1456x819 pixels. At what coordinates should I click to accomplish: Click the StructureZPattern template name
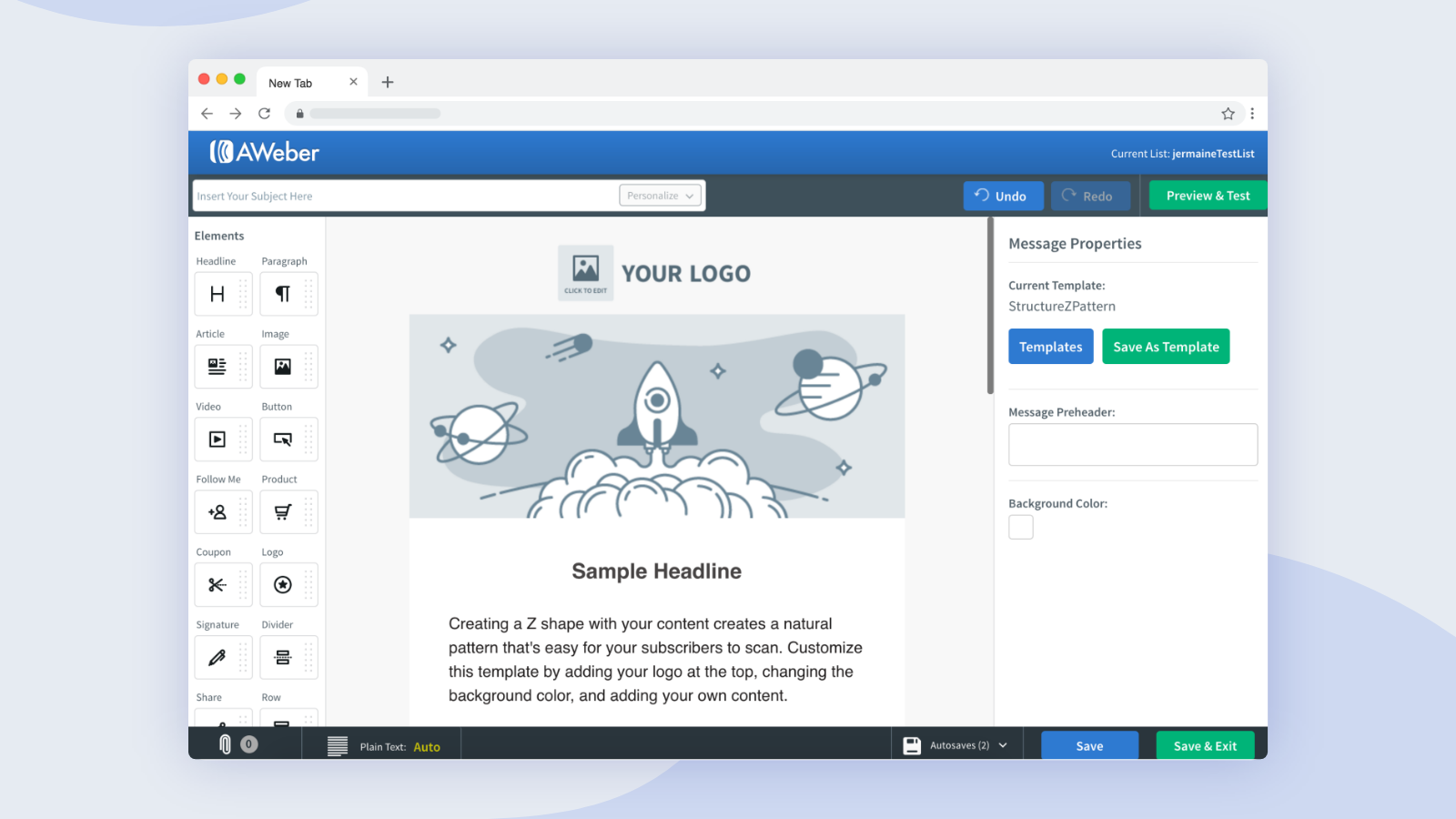[x=1062, y=307]
